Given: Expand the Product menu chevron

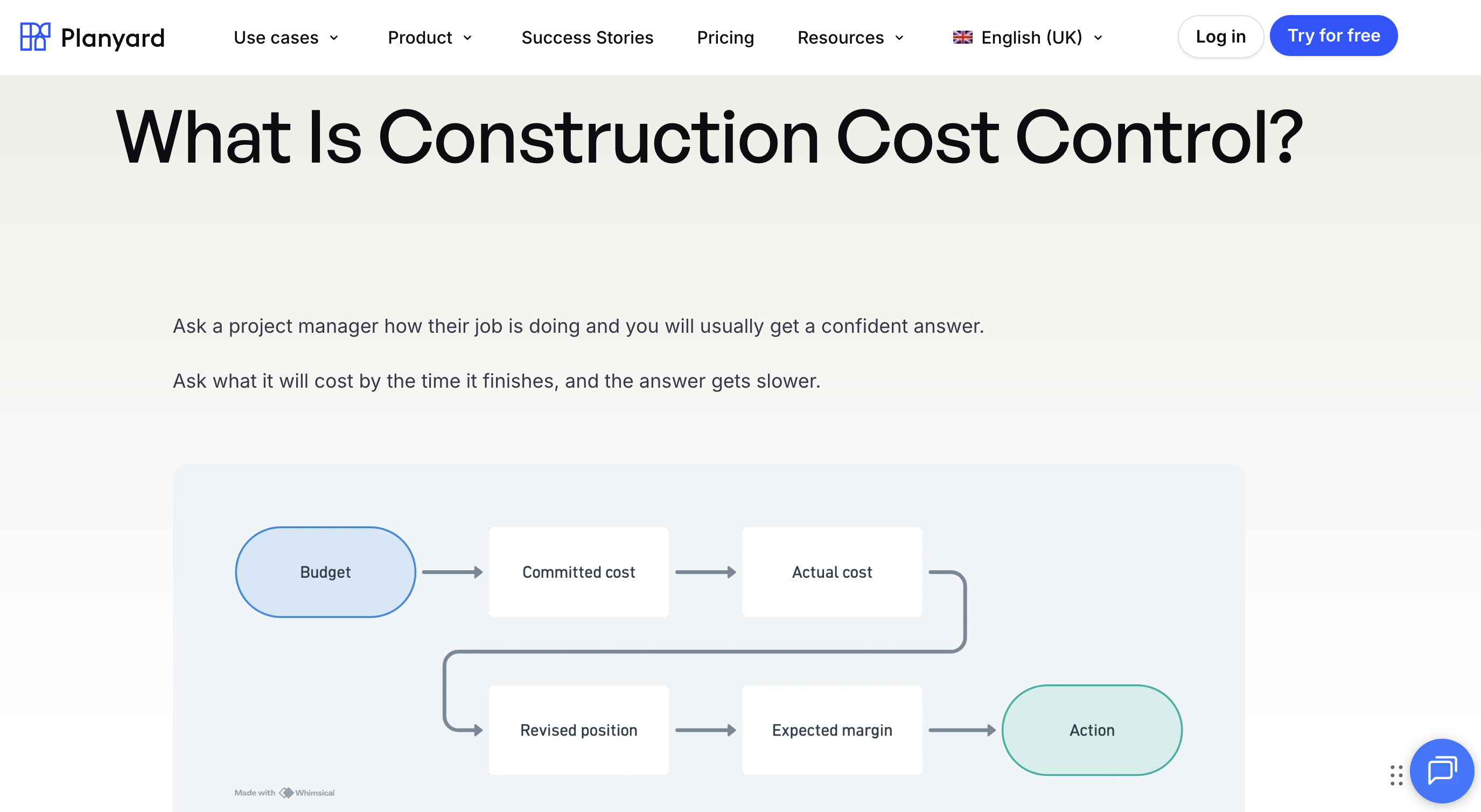Looking at the screenshot, I should click(467, 38).
